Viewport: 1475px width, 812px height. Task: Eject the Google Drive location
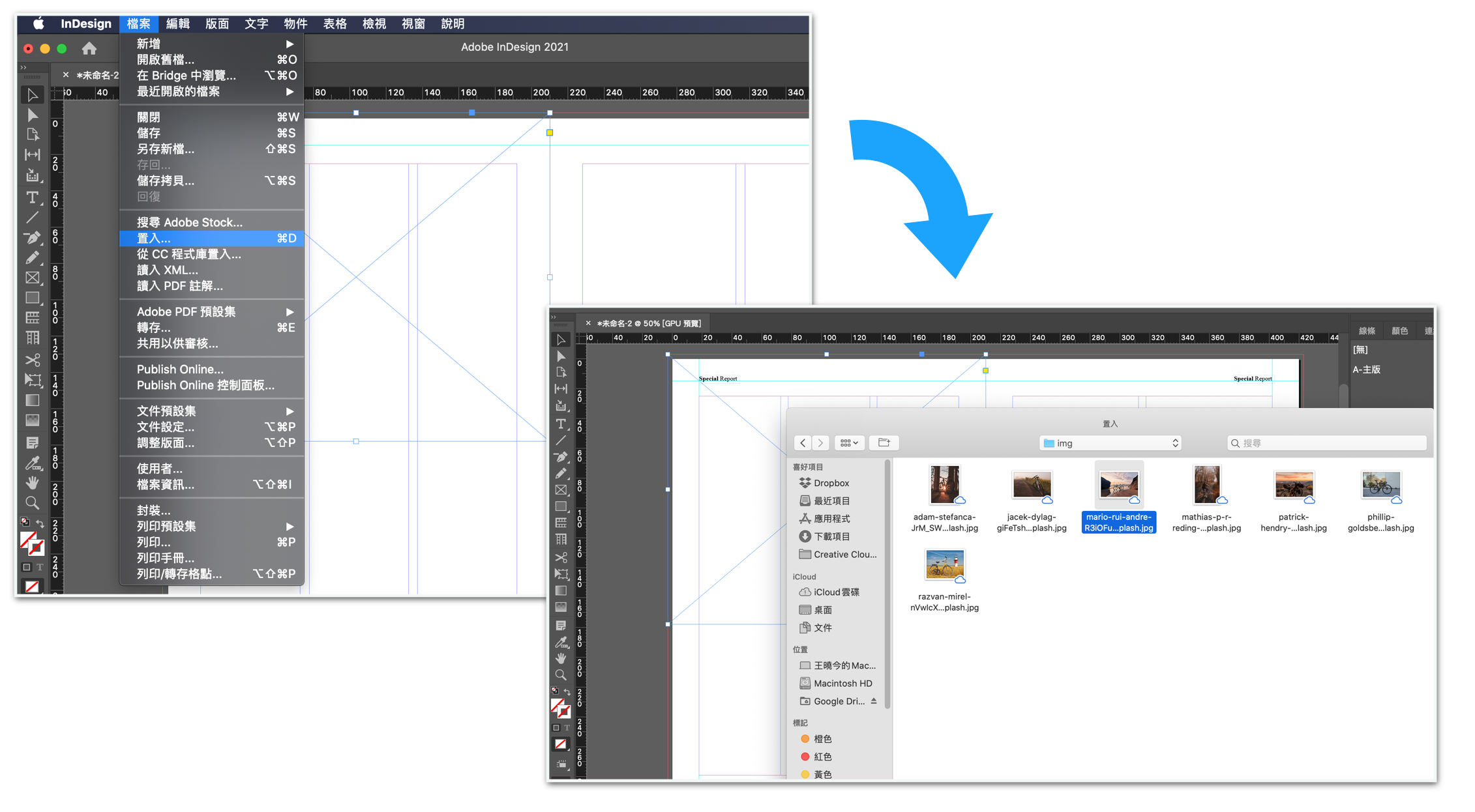point(874,701)
